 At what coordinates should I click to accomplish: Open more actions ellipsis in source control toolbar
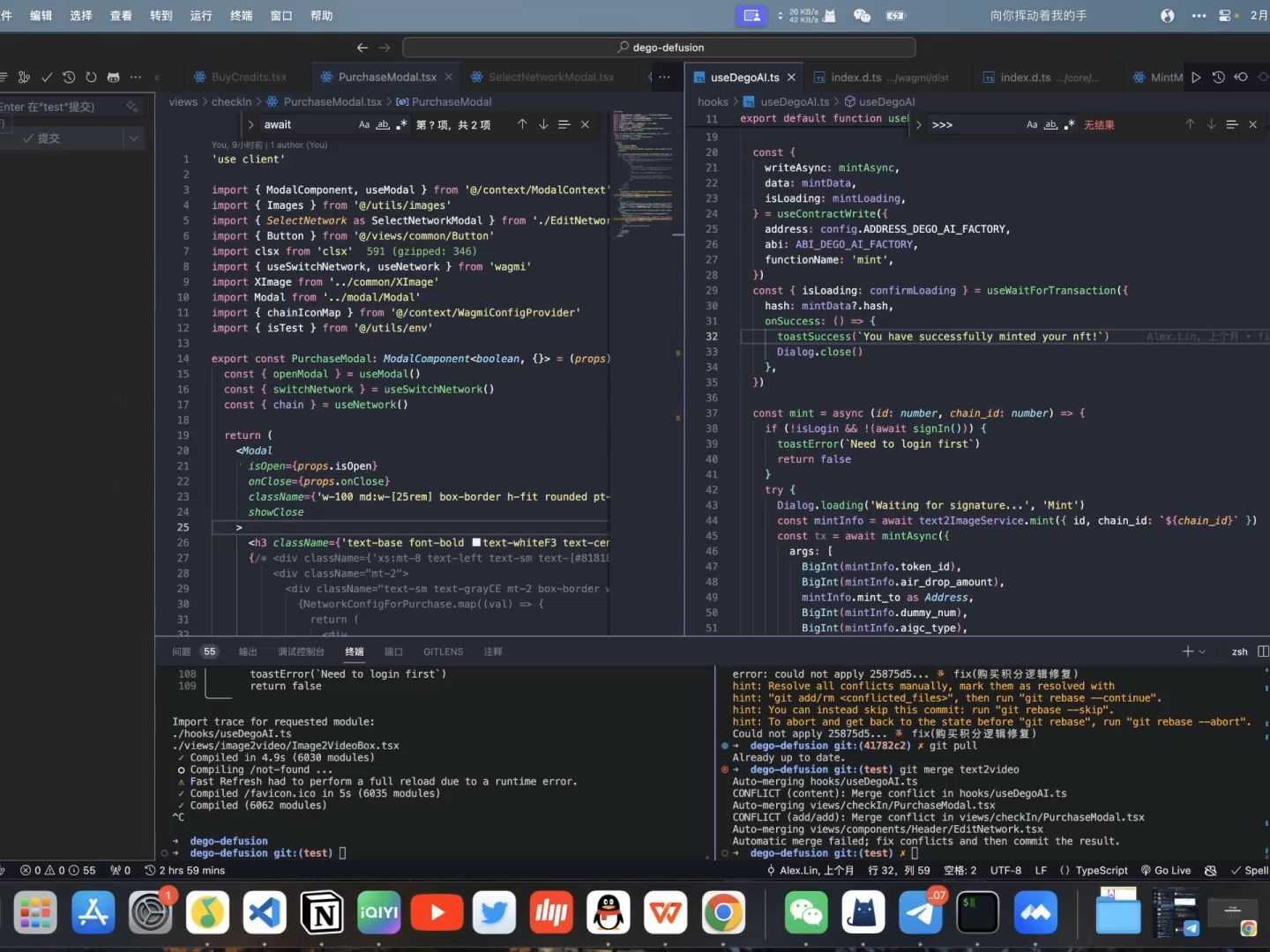(135, 78)
